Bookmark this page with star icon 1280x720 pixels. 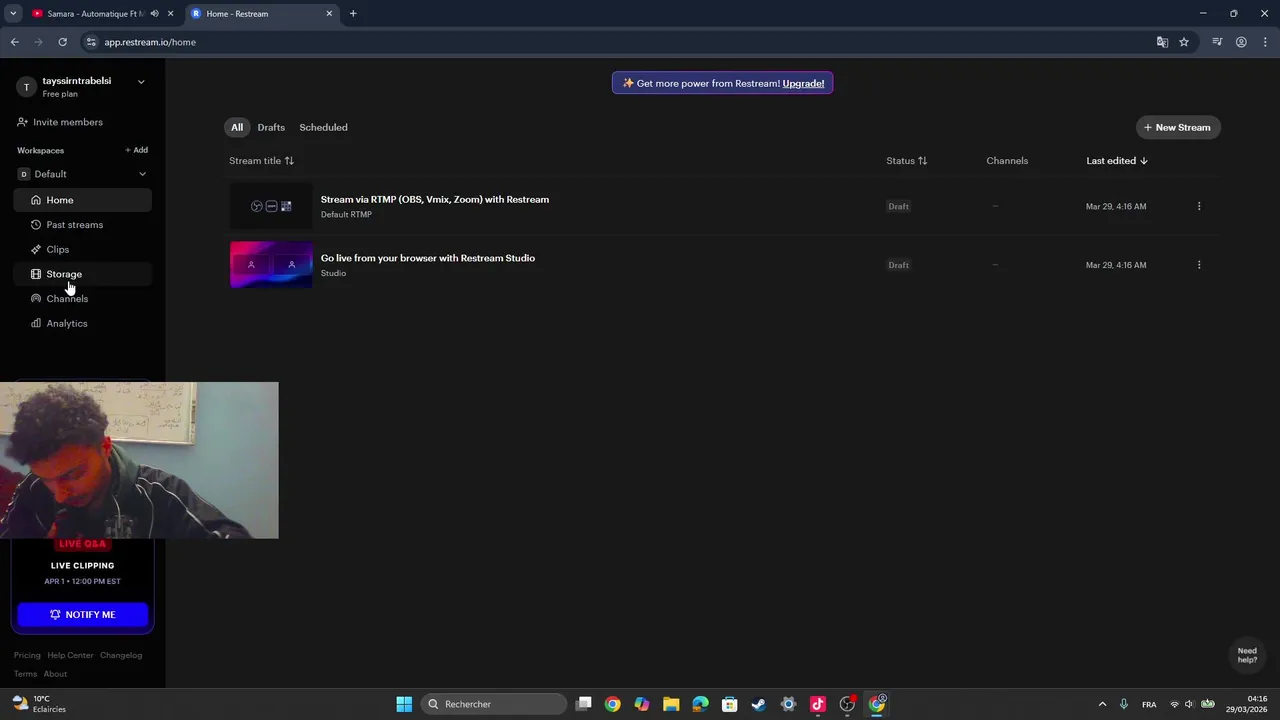tap(1184, 42)
